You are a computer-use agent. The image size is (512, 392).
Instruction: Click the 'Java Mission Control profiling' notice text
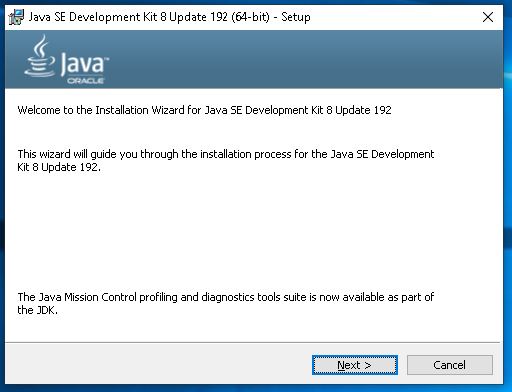click(226, 303)
